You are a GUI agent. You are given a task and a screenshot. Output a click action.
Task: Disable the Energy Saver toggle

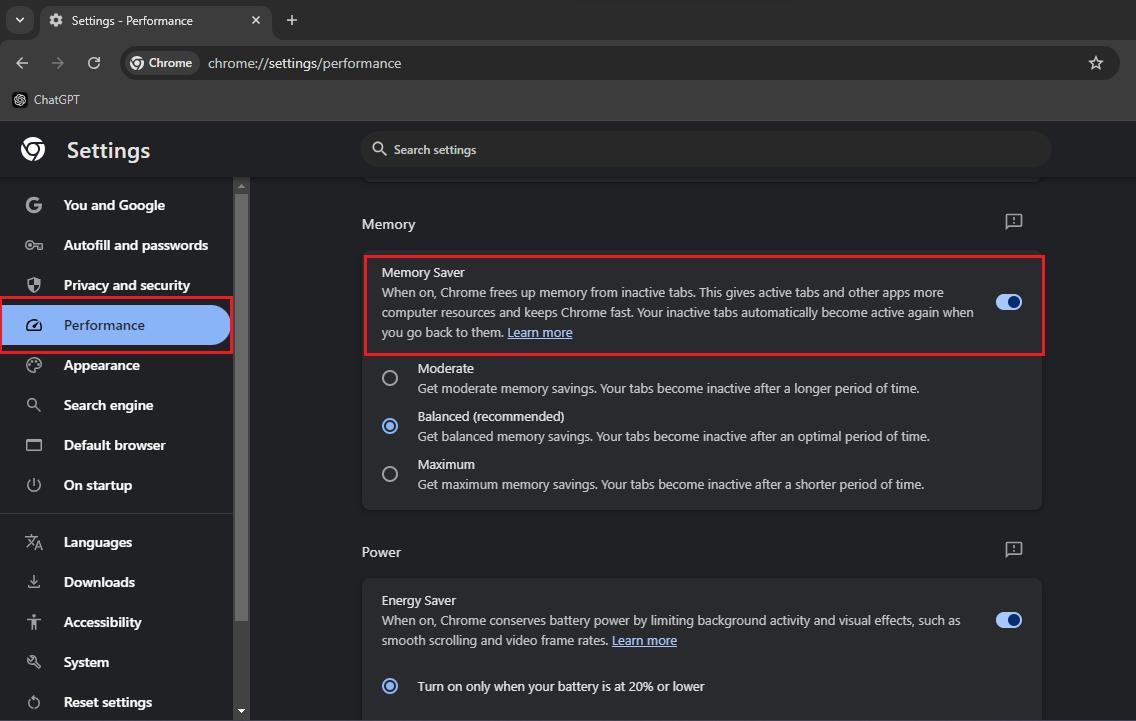coord(1008,620)
